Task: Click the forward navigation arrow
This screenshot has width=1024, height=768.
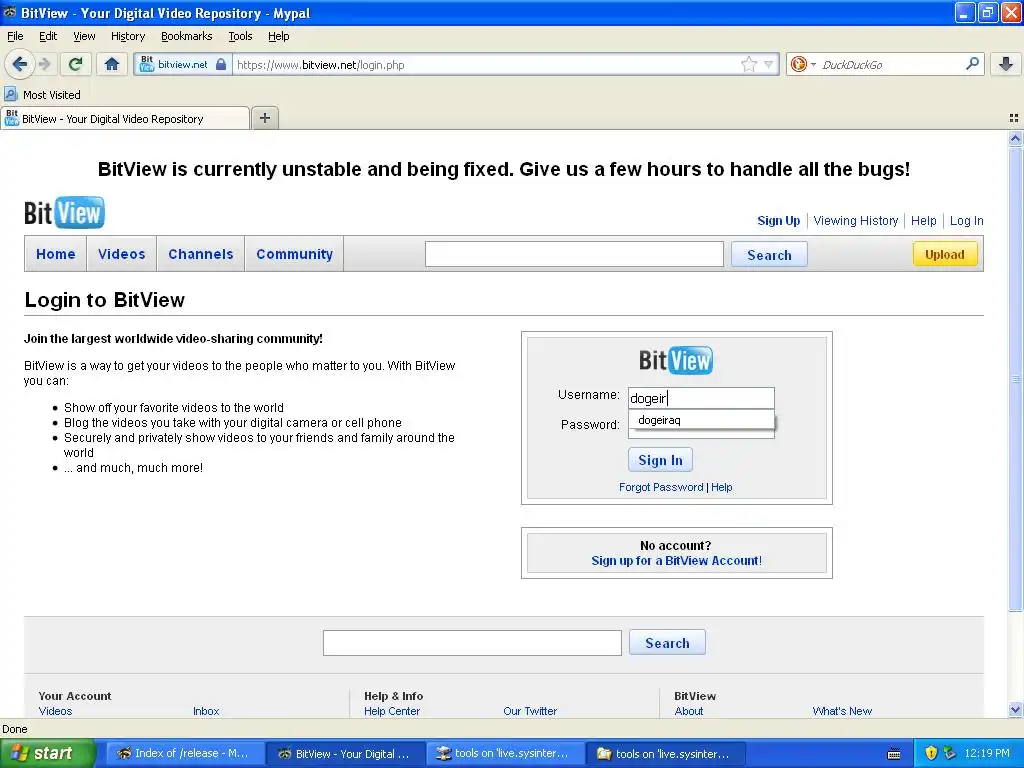Action: coord(44,64)
